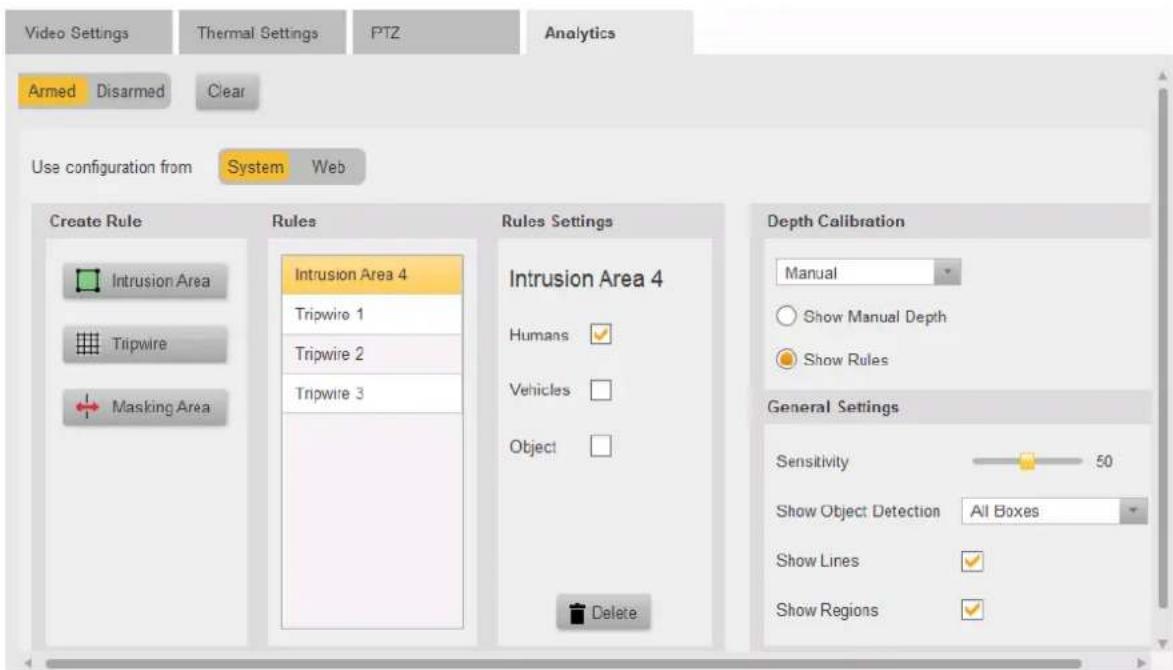Viewport: 1173px width, 670px height.
Task: Click the horizontal scrollbar right arrow
Action: pos(1142,663)
